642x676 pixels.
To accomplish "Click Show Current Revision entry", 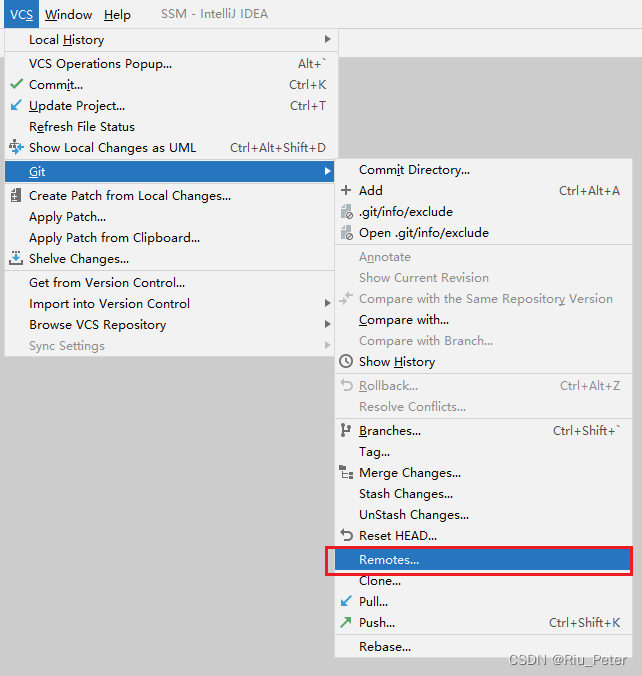I will point(483,278).
